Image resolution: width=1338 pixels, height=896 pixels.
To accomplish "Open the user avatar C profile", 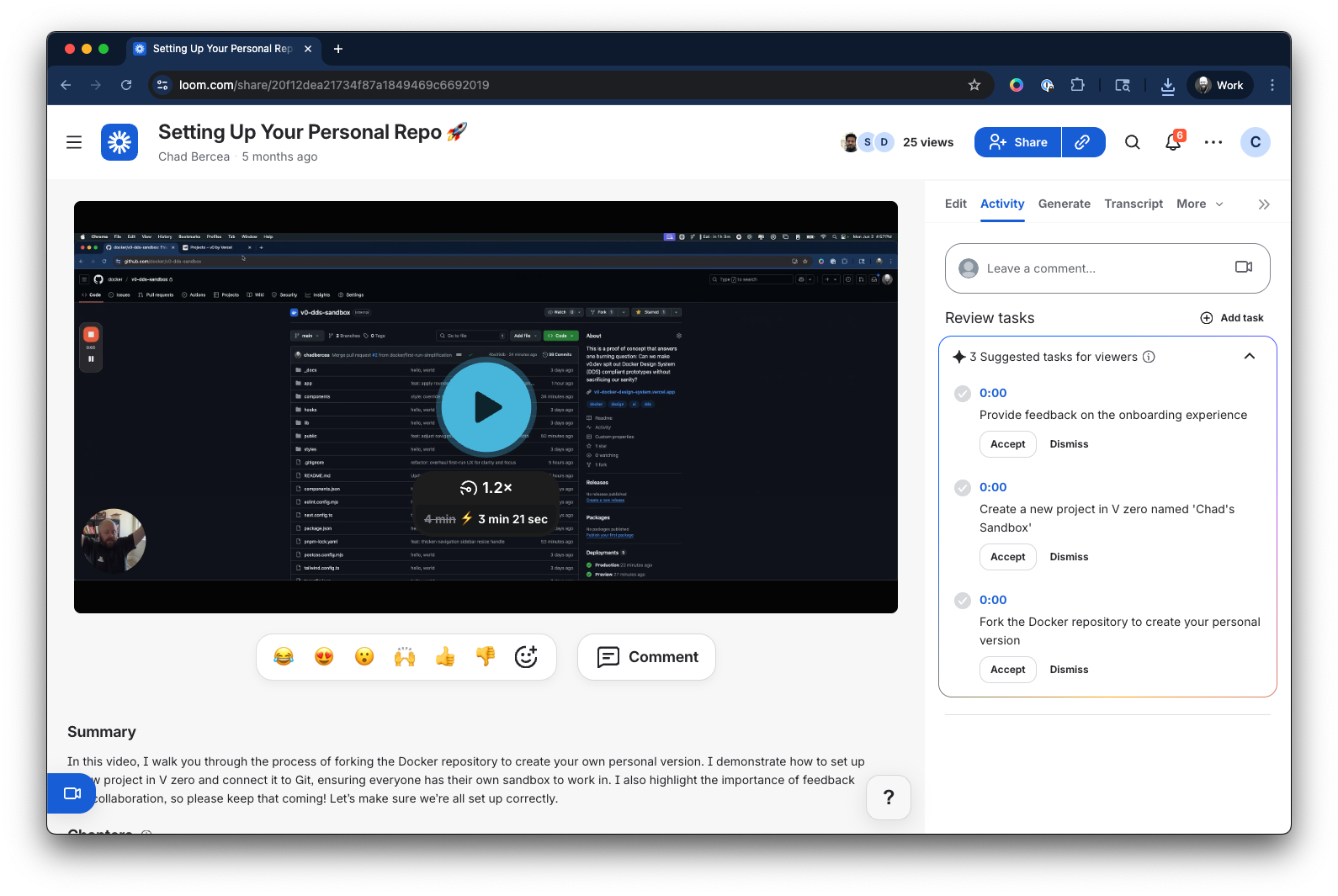I will (x=1256, y=142).
